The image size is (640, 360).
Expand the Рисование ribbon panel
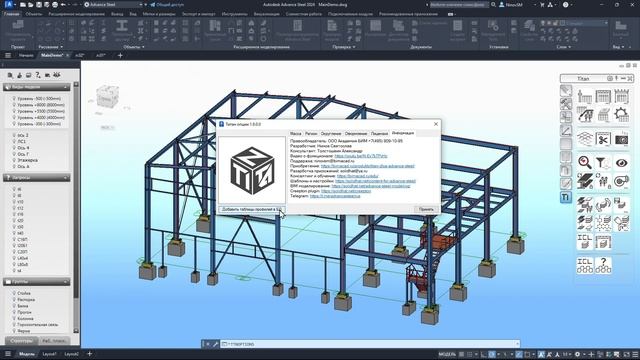click(x=51, y=47)
